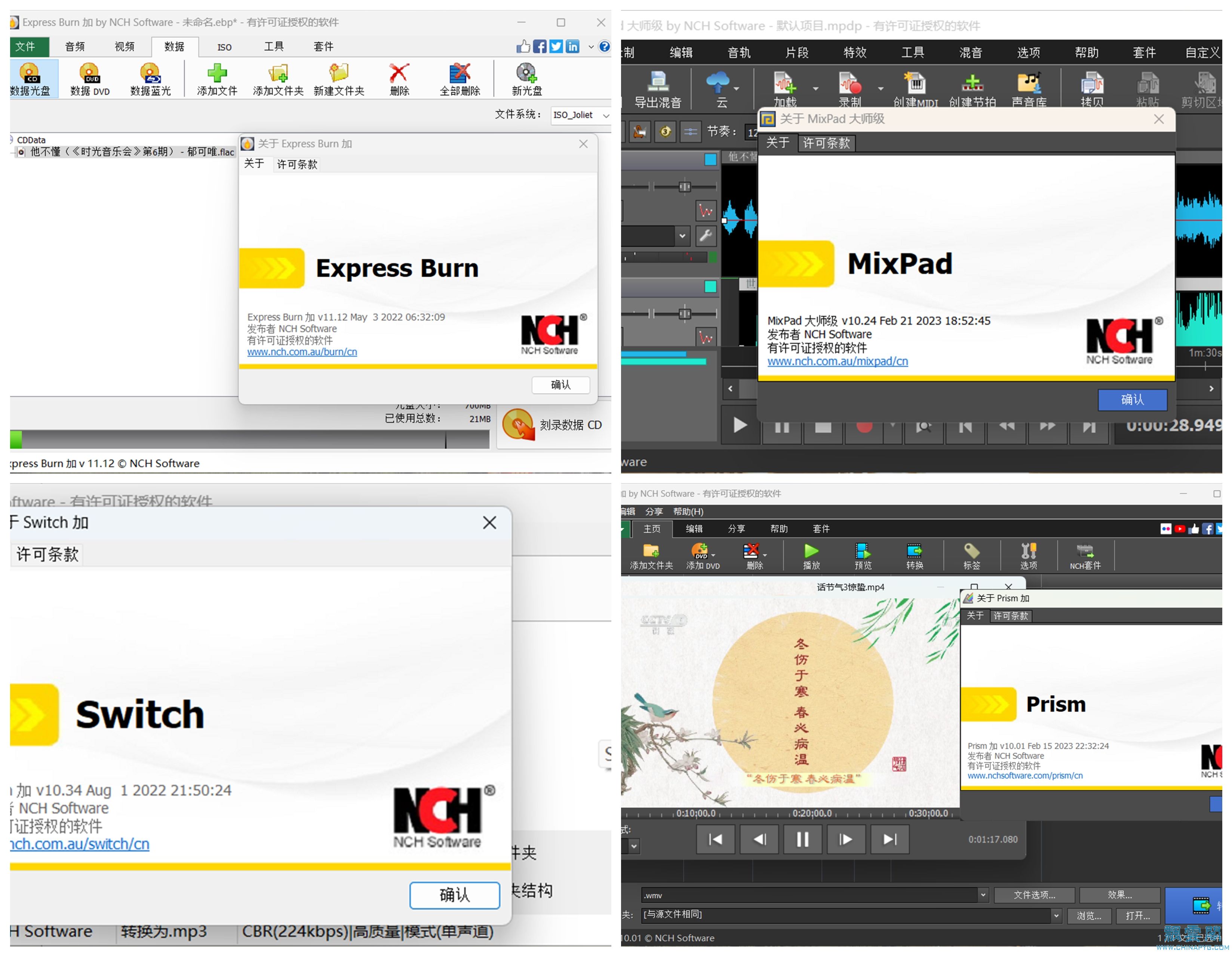Open the ISO tab in Express Burn
Image resolution: width=1232 pixels, height=954 pixels.
[224, 47]
